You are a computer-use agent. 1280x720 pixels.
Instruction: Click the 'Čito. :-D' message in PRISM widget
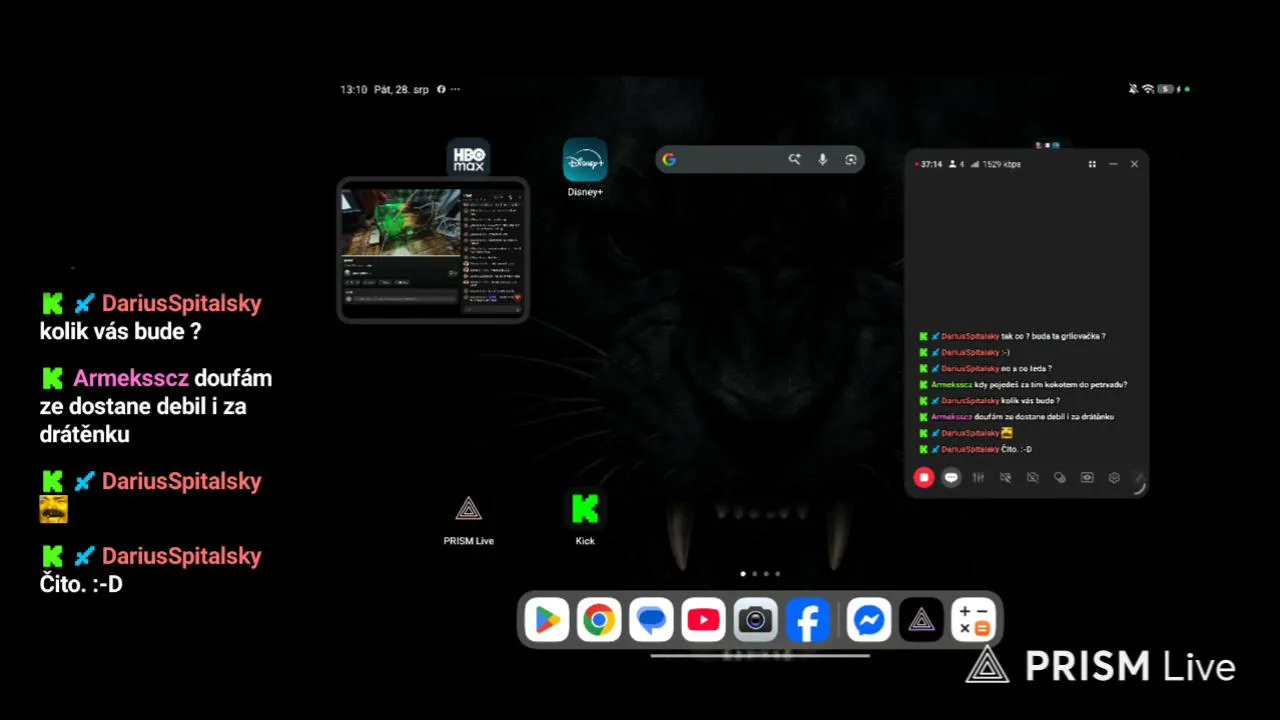[x=1016, y=449]
